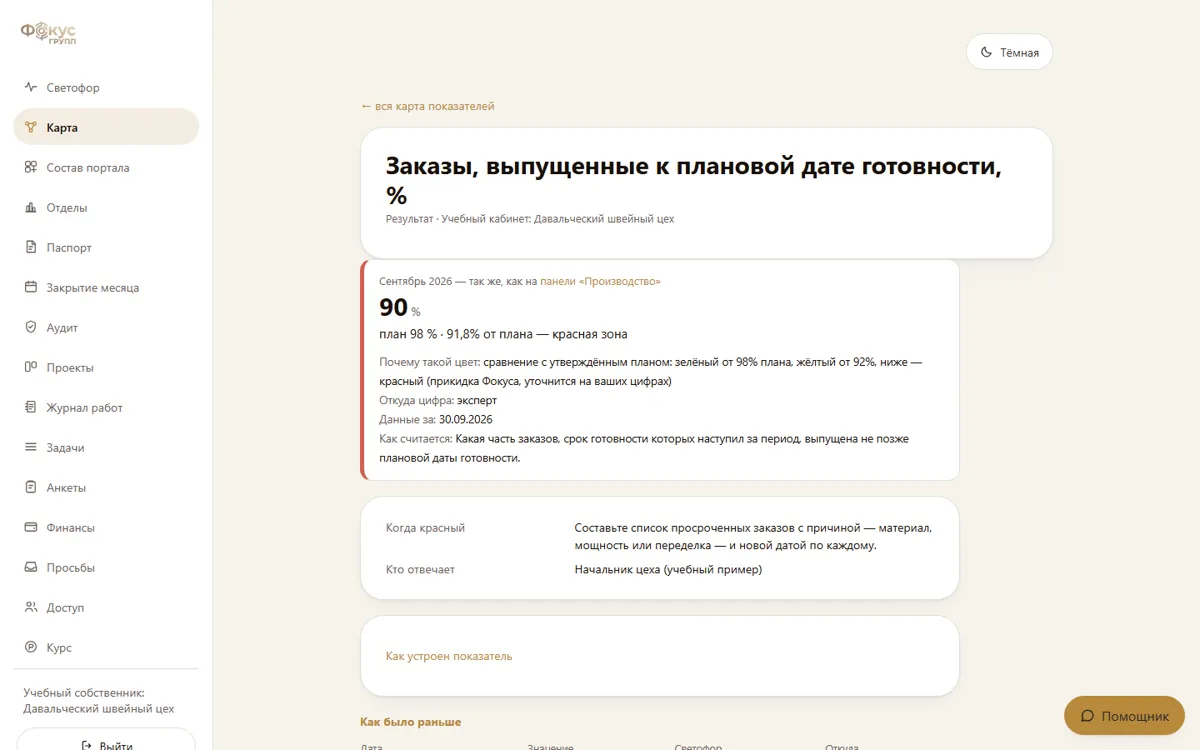1200x750 pixels.
Task: Click the indicator value 90
Action: tap(393, 307)
